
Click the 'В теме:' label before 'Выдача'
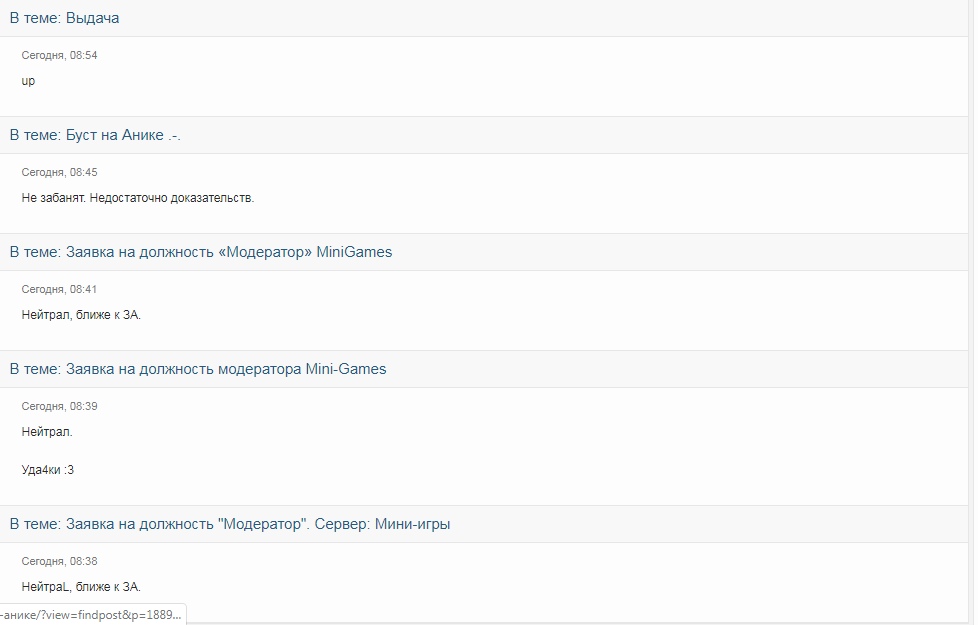[36, 18]
